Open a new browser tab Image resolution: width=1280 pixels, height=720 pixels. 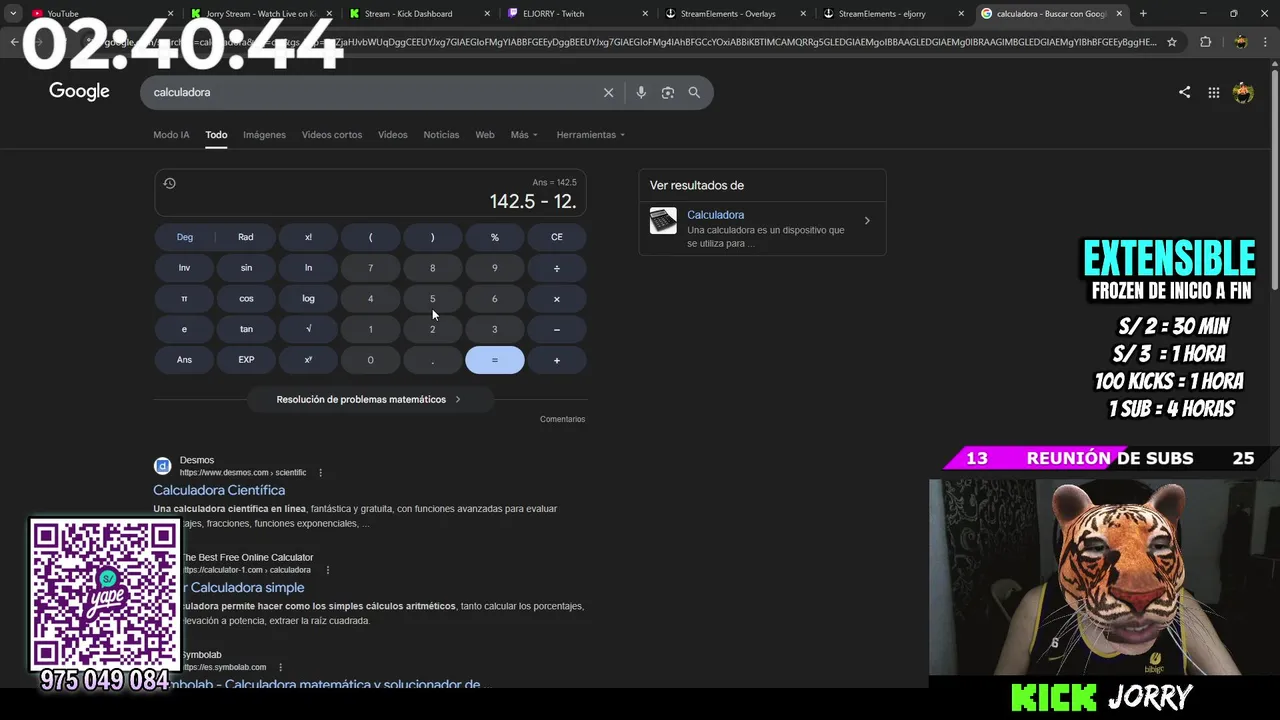(1143, 14)
